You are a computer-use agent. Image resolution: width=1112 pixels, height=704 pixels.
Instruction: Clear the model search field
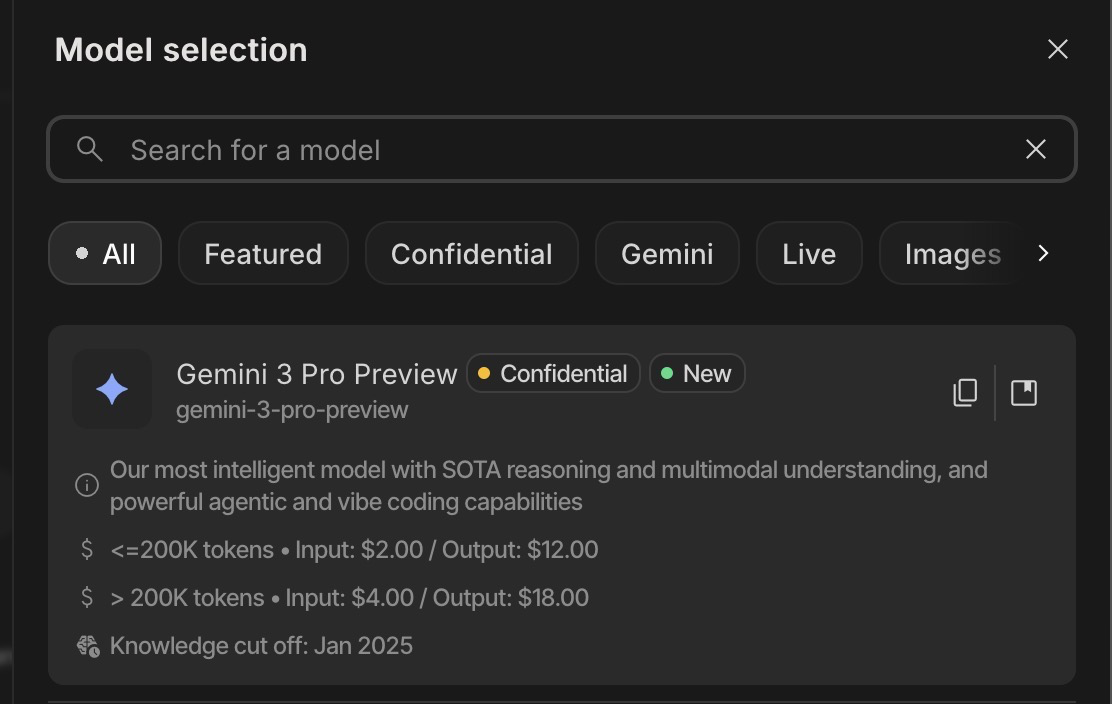point(1035,150)
